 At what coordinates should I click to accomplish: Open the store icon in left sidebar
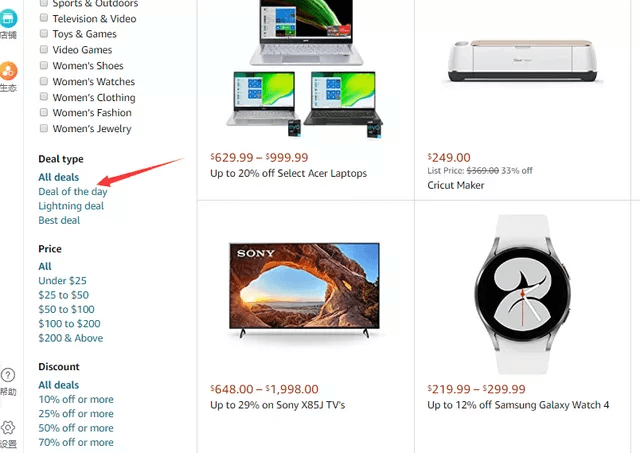click(x=8, y=19)
